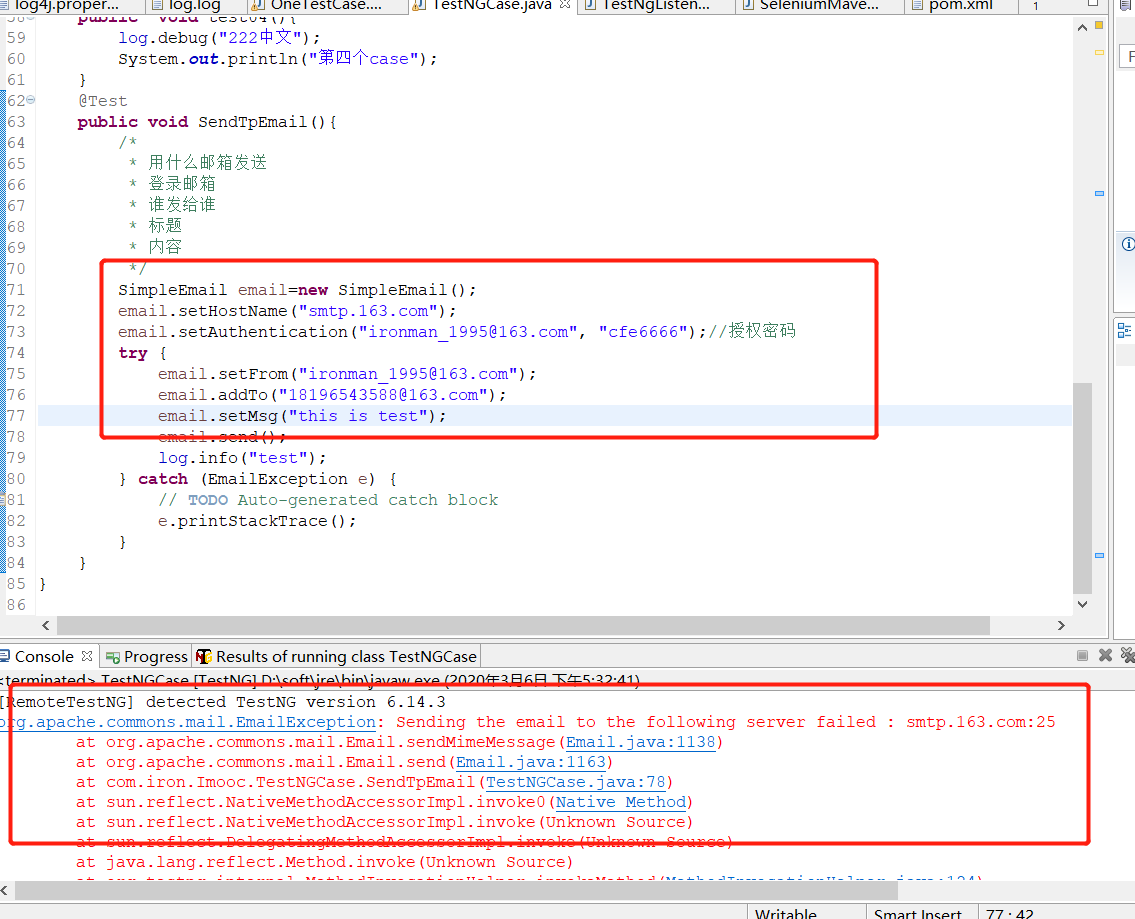This screenshot has width=1135, height=919.
Task: Open the log.log editor tab
Action: coord(194,6)
